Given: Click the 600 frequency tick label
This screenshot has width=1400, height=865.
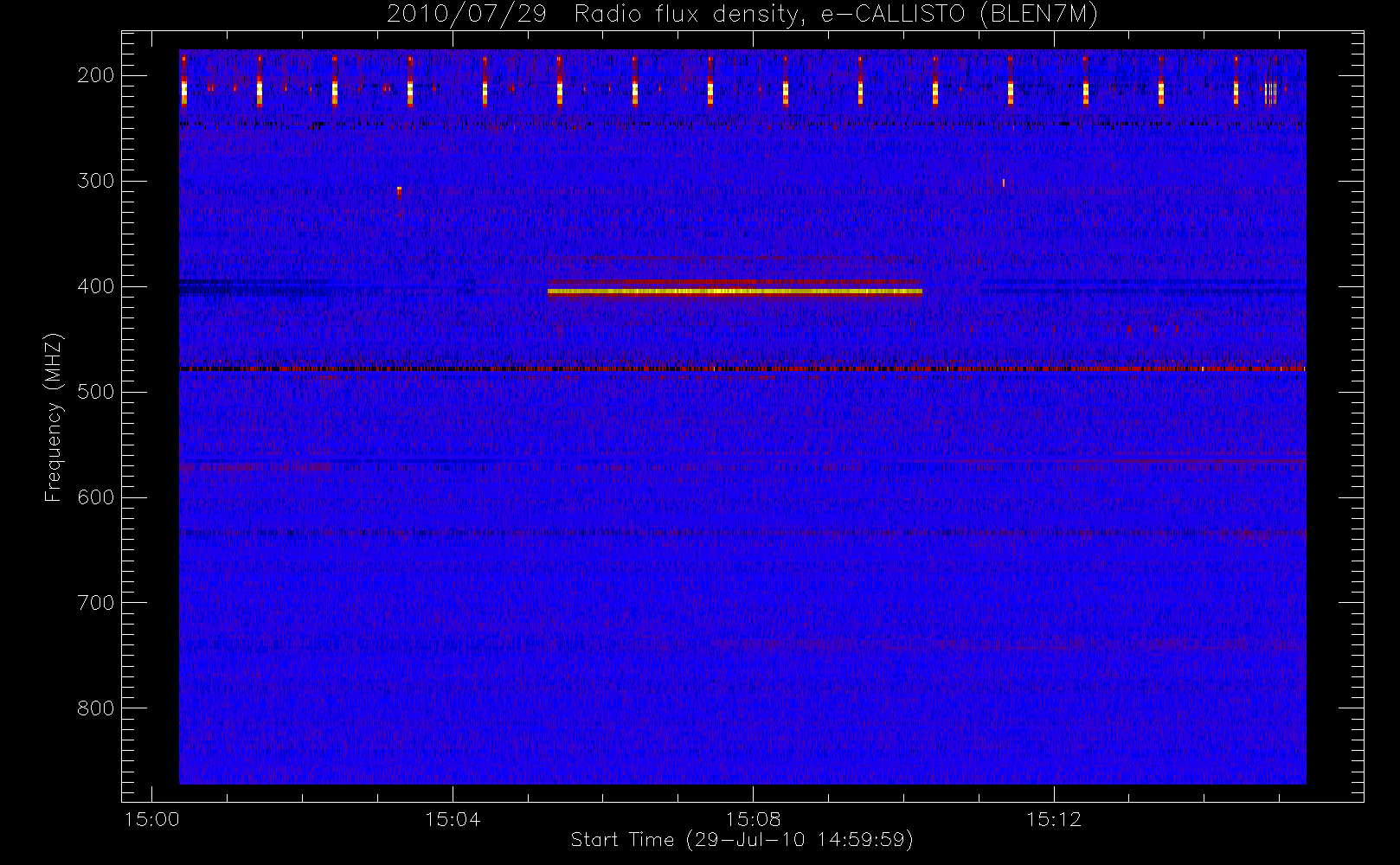Looking at the screenshot, I should (96, 497).
